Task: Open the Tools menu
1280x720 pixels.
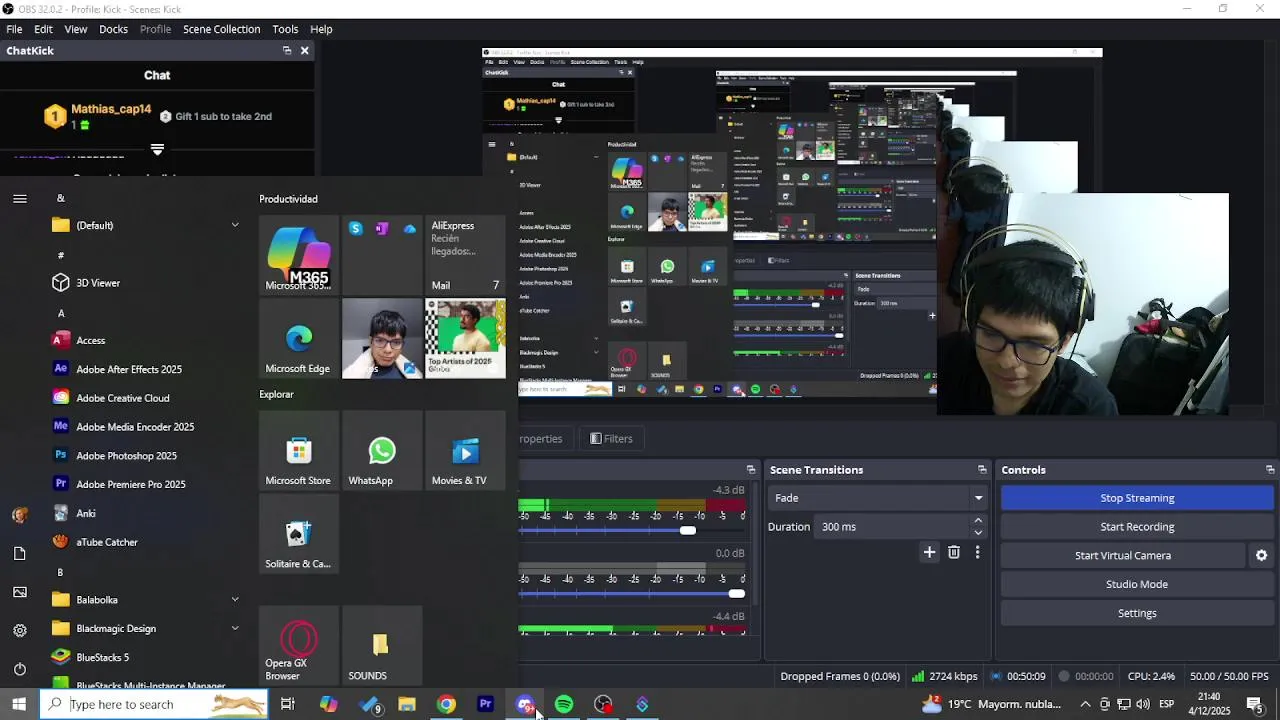Action: (x=285, y=29)
